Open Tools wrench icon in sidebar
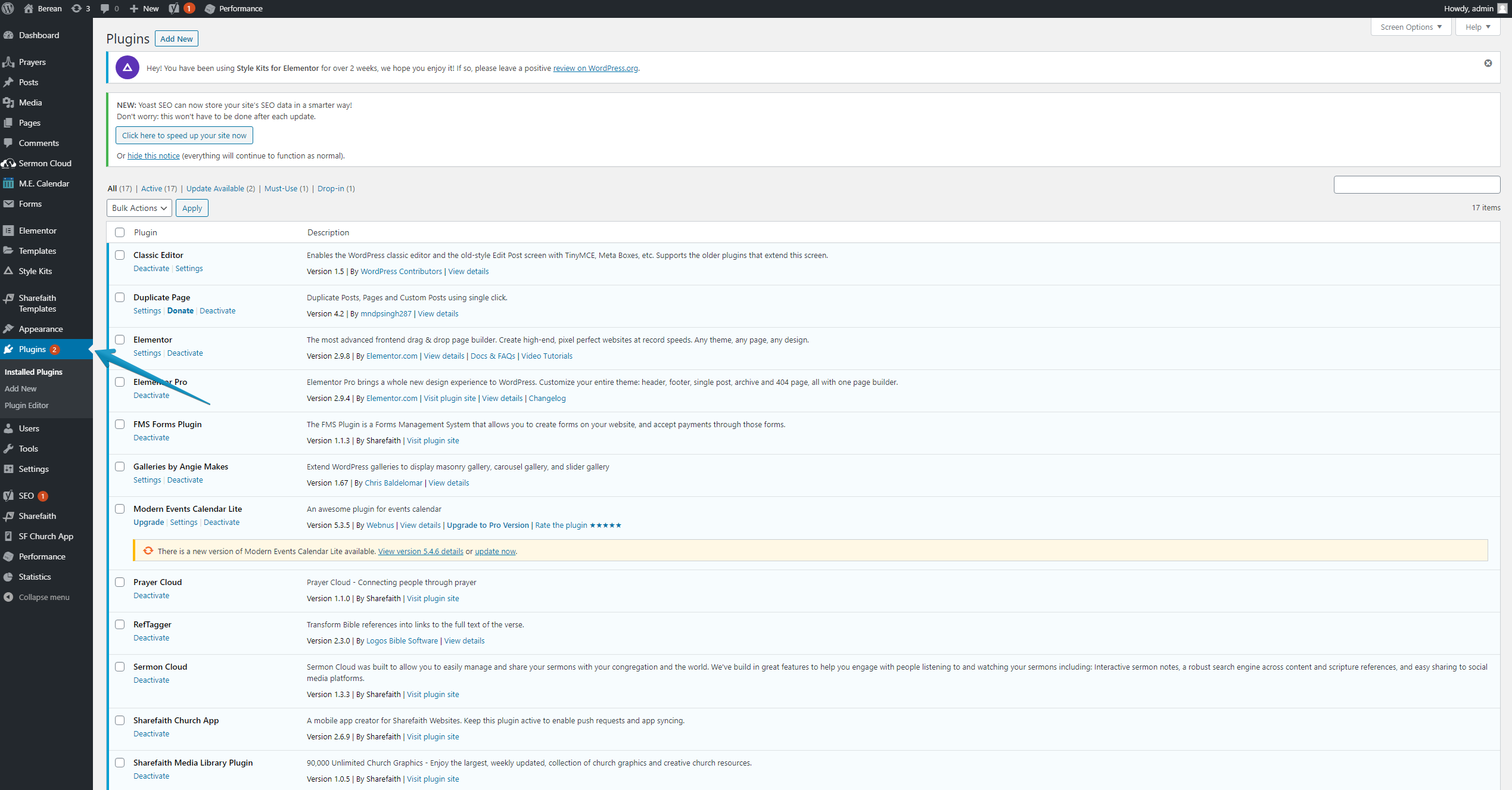This screenshot has width=1512, height=790. point(8,449)
